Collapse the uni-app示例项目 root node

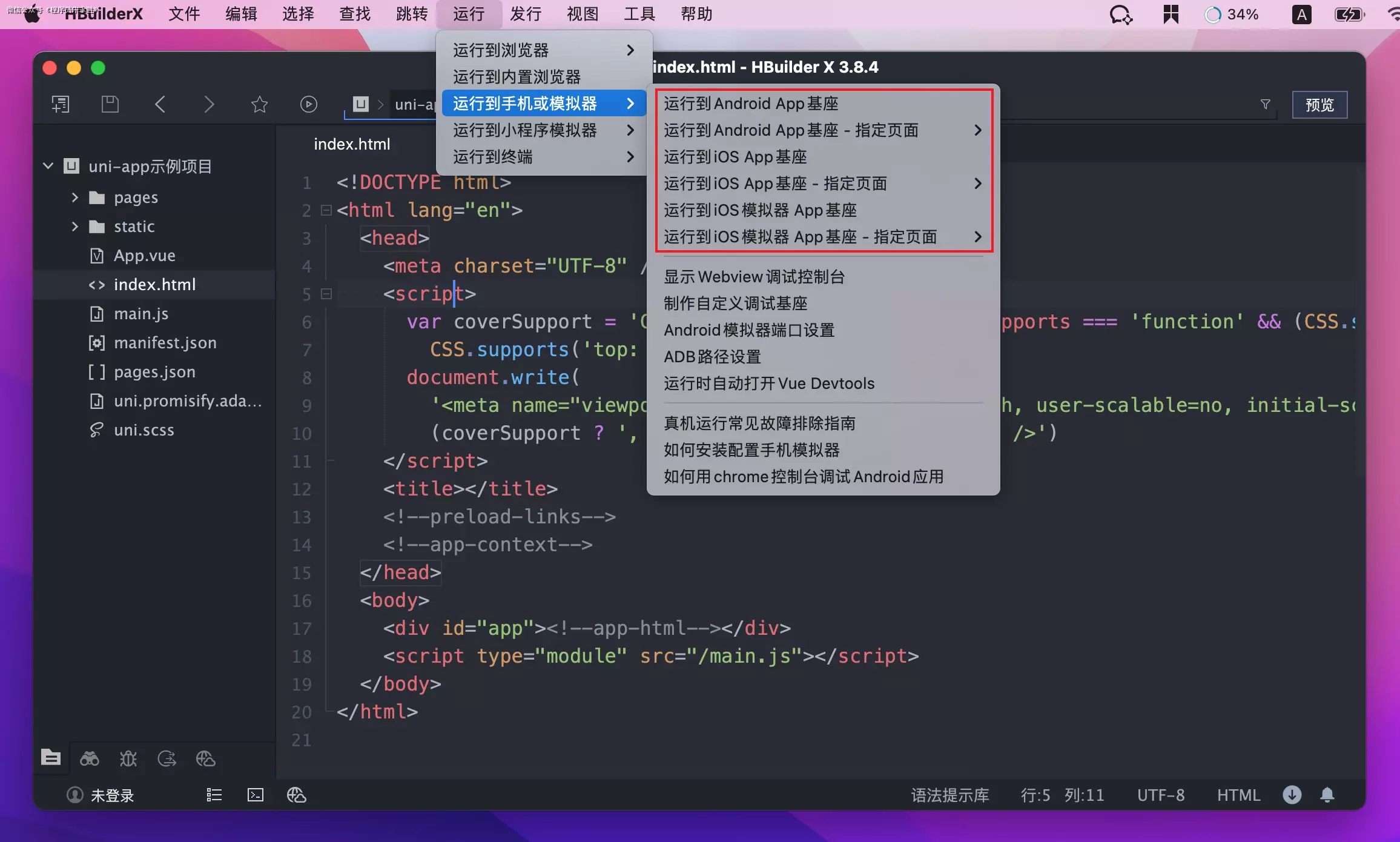48,166
